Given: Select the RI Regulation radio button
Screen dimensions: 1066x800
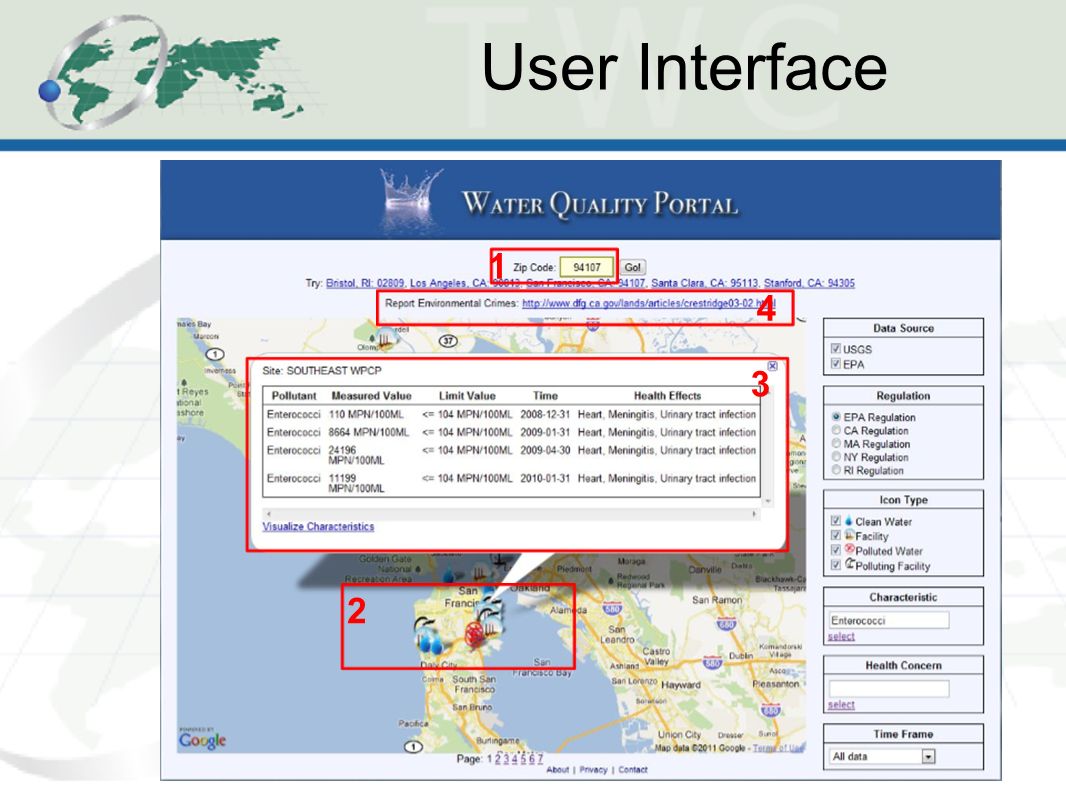Looking at the screenshot, I should 836,470.
